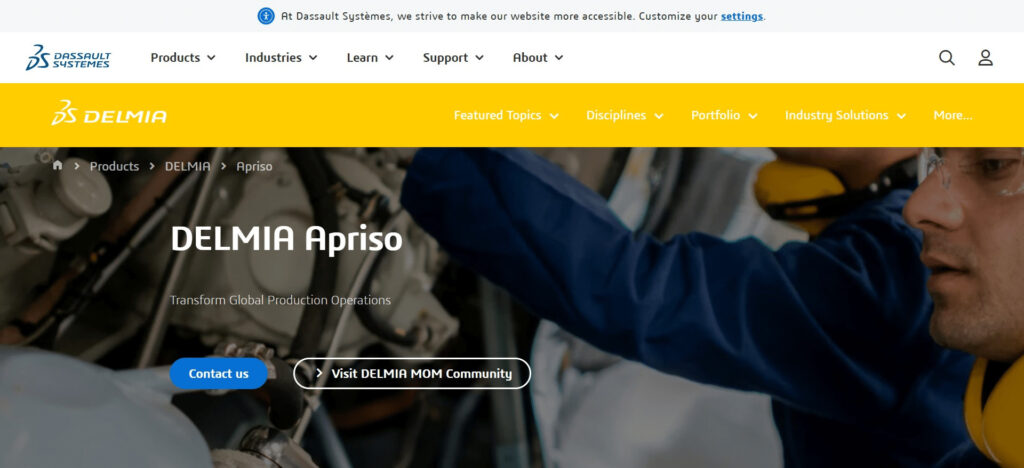
Task: Open the Products breadcrumb link
Action: [114, 166]
